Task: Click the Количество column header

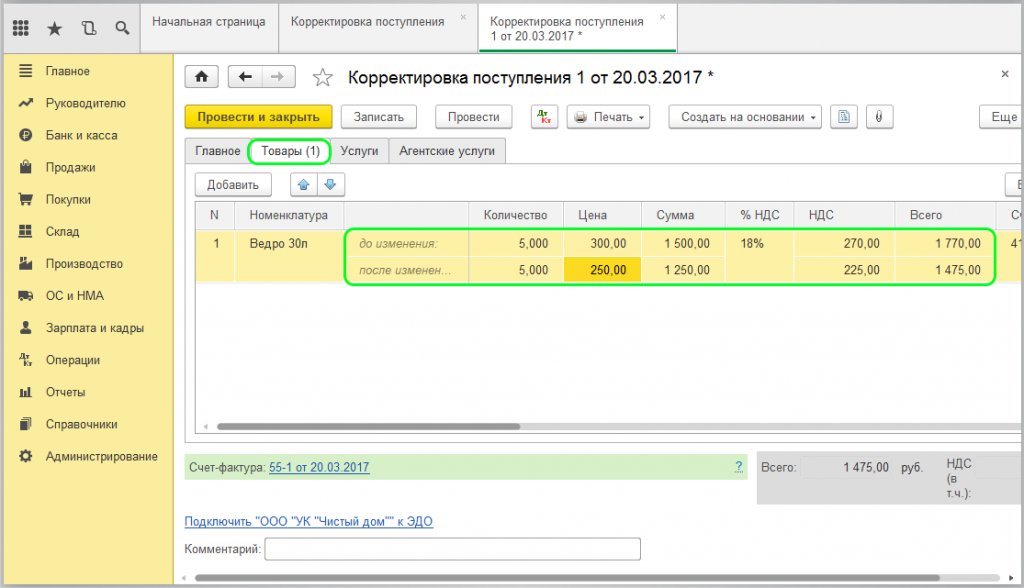Action: [x=515, y=215]
